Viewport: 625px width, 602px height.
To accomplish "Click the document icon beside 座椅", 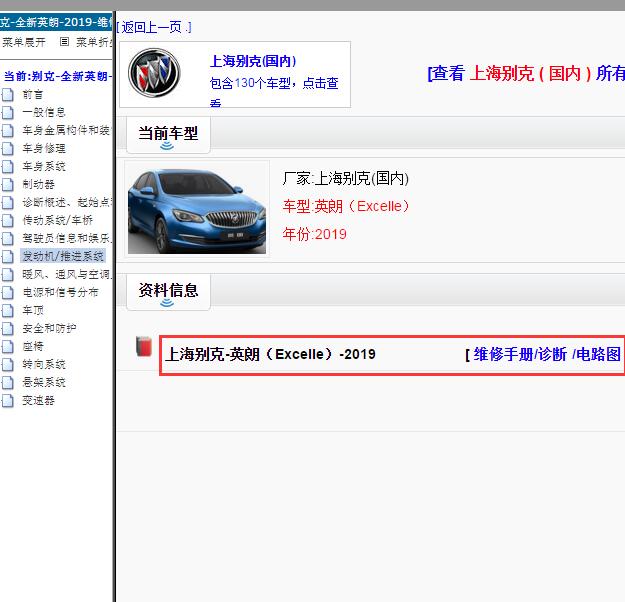I will click(8, 346).
